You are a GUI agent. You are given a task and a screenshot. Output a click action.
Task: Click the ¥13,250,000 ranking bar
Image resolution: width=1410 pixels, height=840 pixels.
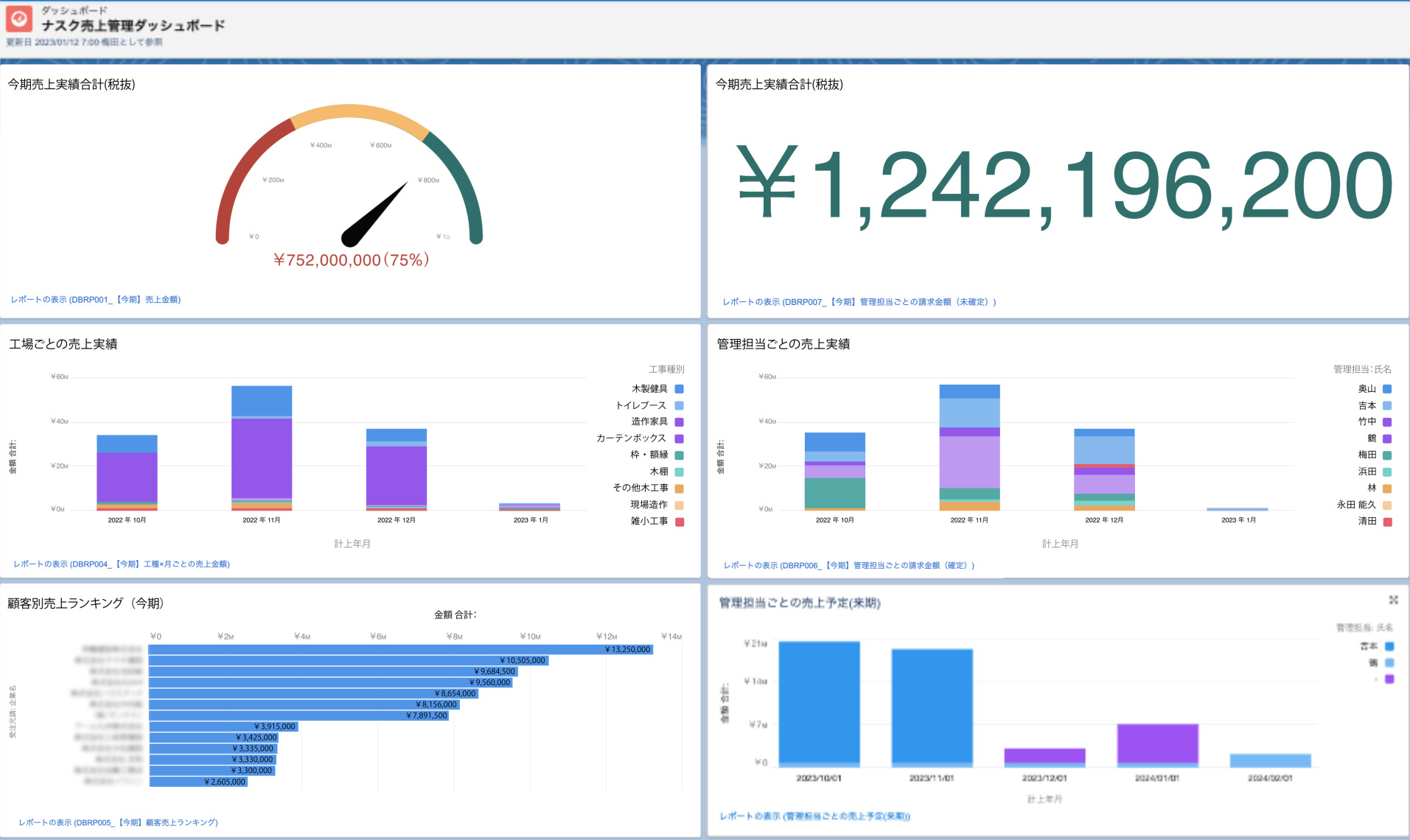(401, 649)
